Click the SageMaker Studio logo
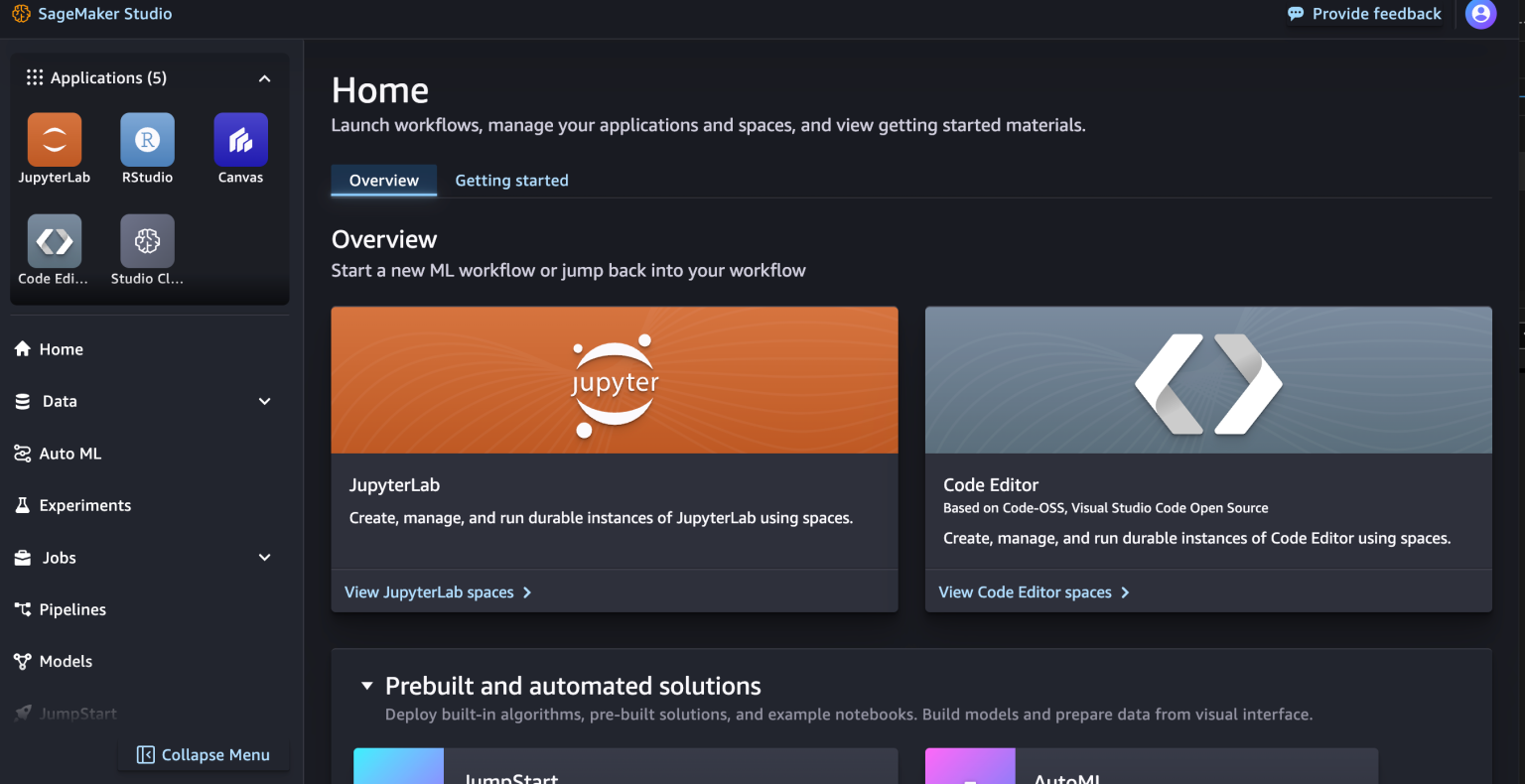The height and width of the screenshot is (784, 1525). 91,14
